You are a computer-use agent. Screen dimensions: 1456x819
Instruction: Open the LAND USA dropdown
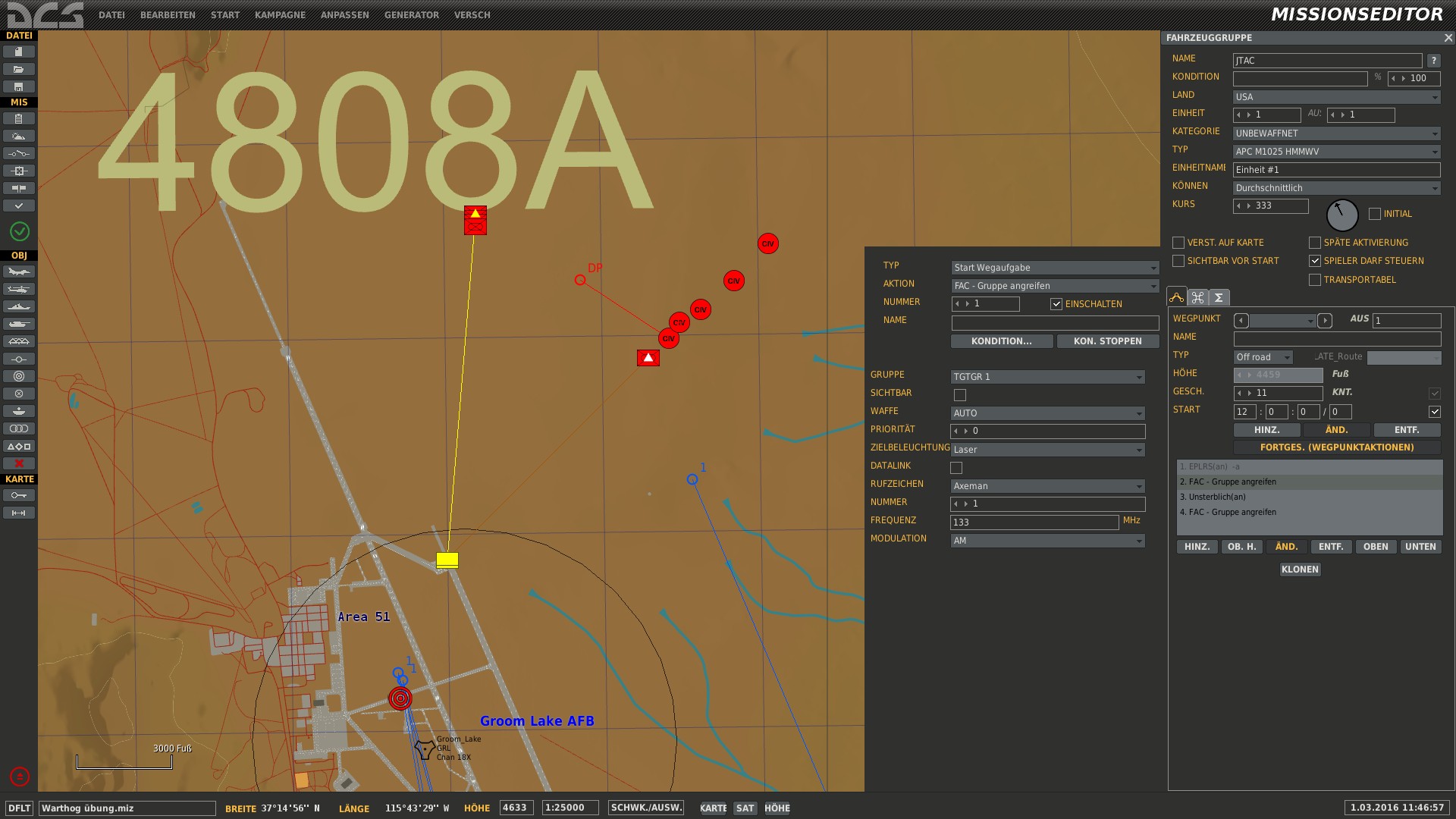coord(1336,97)
